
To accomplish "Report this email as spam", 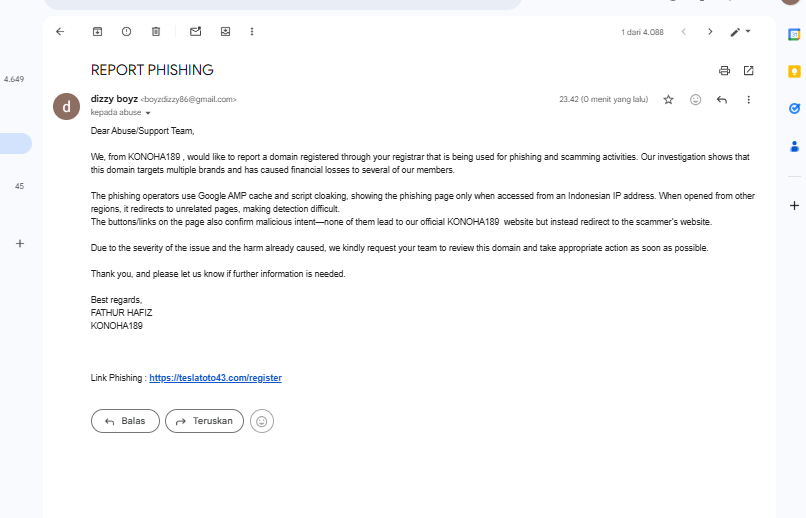I will (x=126, y=32).
